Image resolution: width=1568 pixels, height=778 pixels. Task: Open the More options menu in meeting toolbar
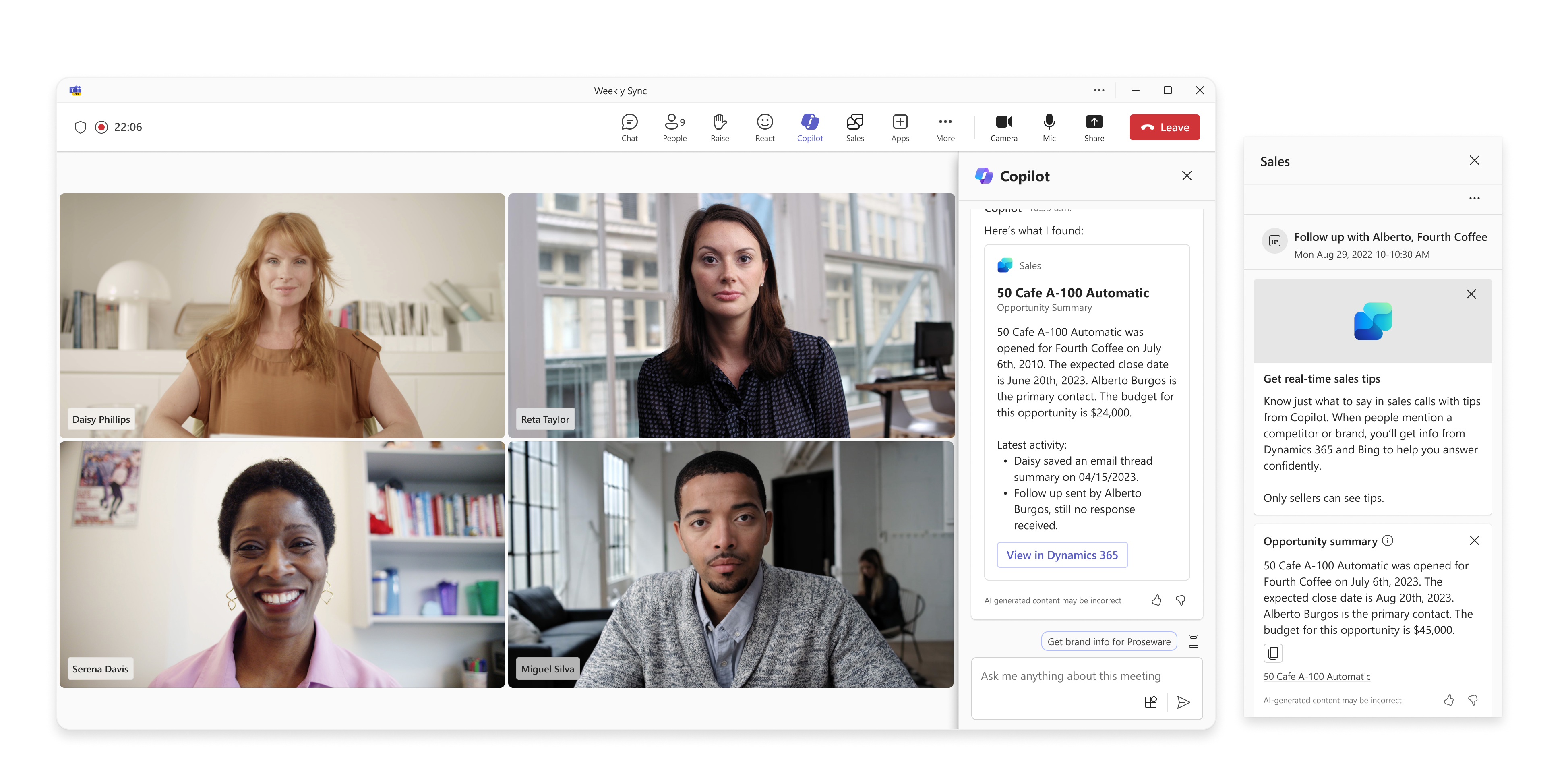(945, 127)
